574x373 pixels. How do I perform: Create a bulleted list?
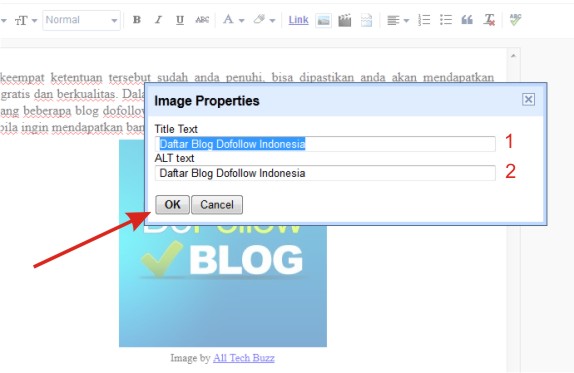pyautogui.click(x=446, y=20)
